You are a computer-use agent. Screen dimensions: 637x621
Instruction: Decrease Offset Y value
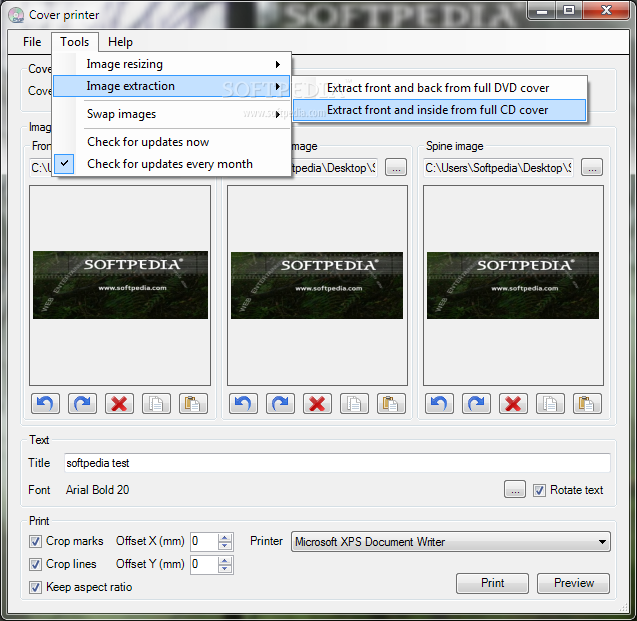pos(224,569)
